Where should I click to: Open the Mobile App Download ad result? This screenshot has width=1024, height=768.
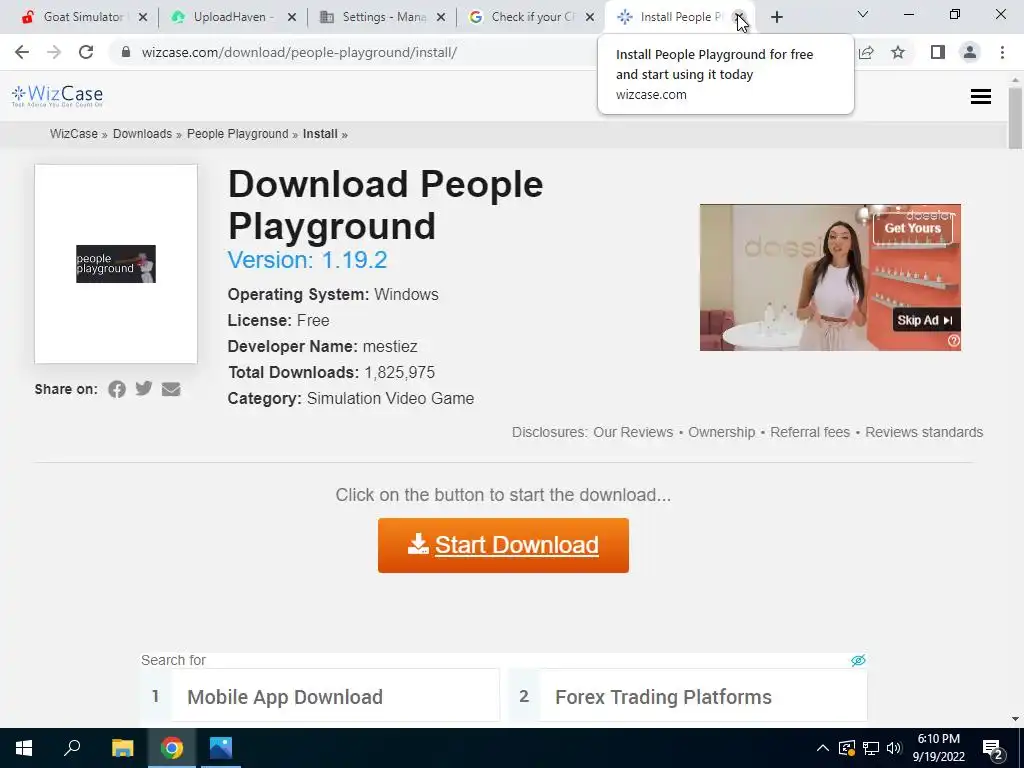320,696
